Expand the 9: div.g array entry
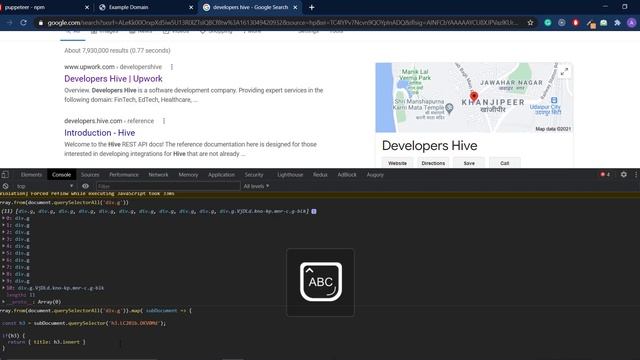The image size is (640, 360). pyautogui.click(x=4, y=281)
